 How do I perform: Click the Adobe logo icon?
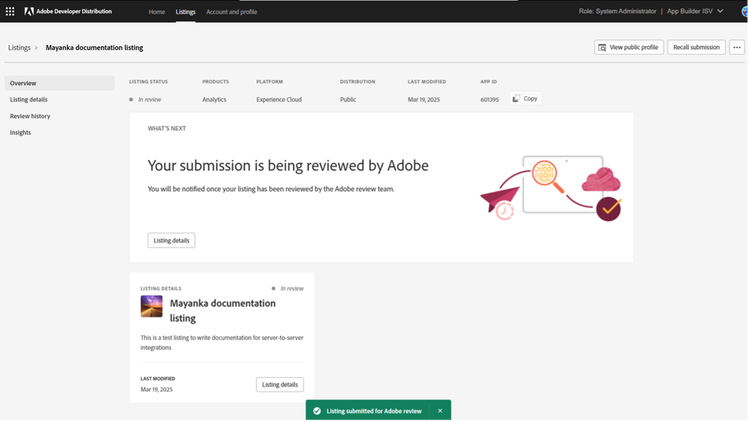point(29,11)
